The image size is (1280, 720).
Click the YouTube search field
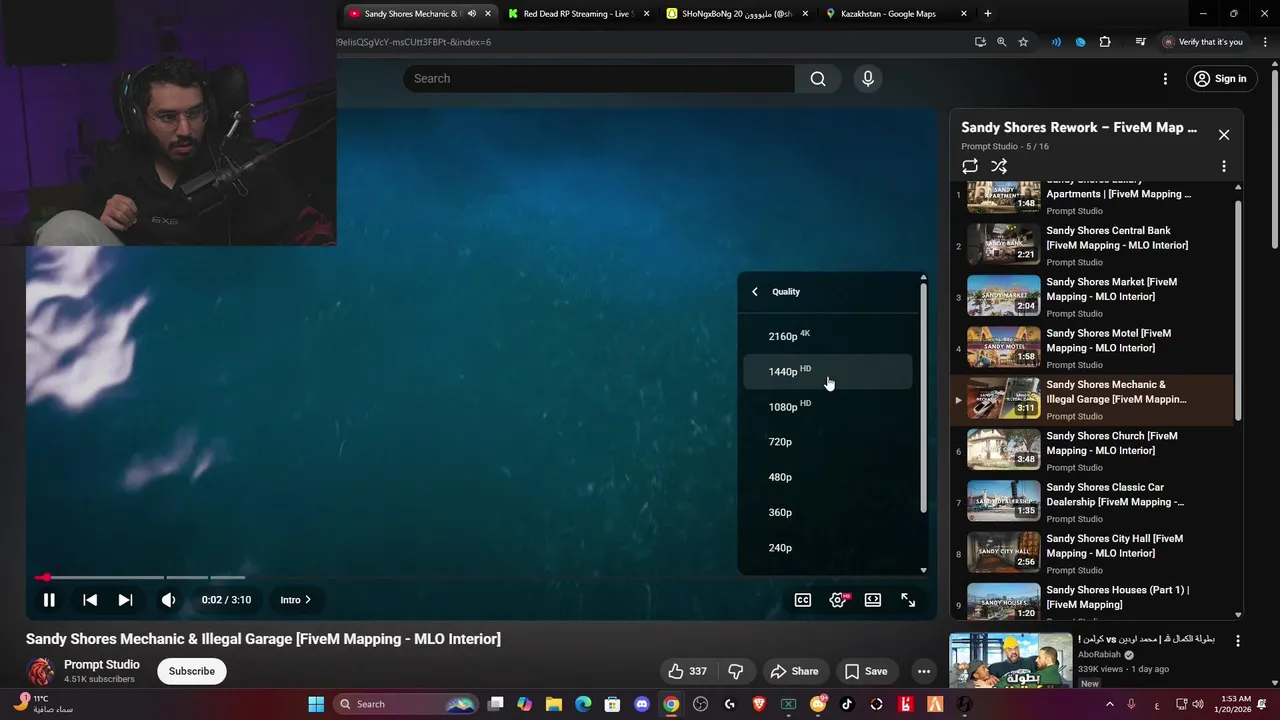pos(598,78)
